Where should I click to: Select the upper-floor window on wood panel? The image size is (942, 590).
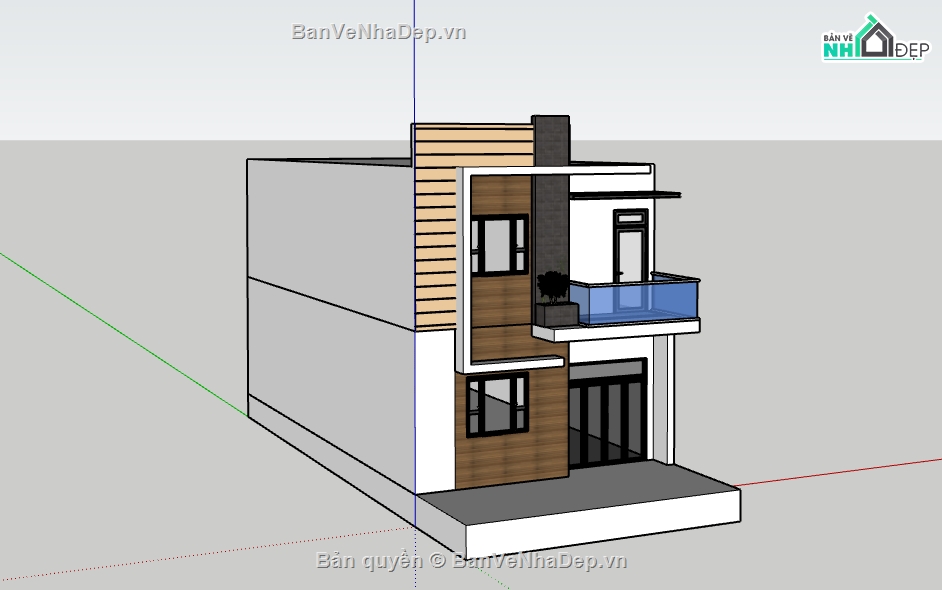499,245
